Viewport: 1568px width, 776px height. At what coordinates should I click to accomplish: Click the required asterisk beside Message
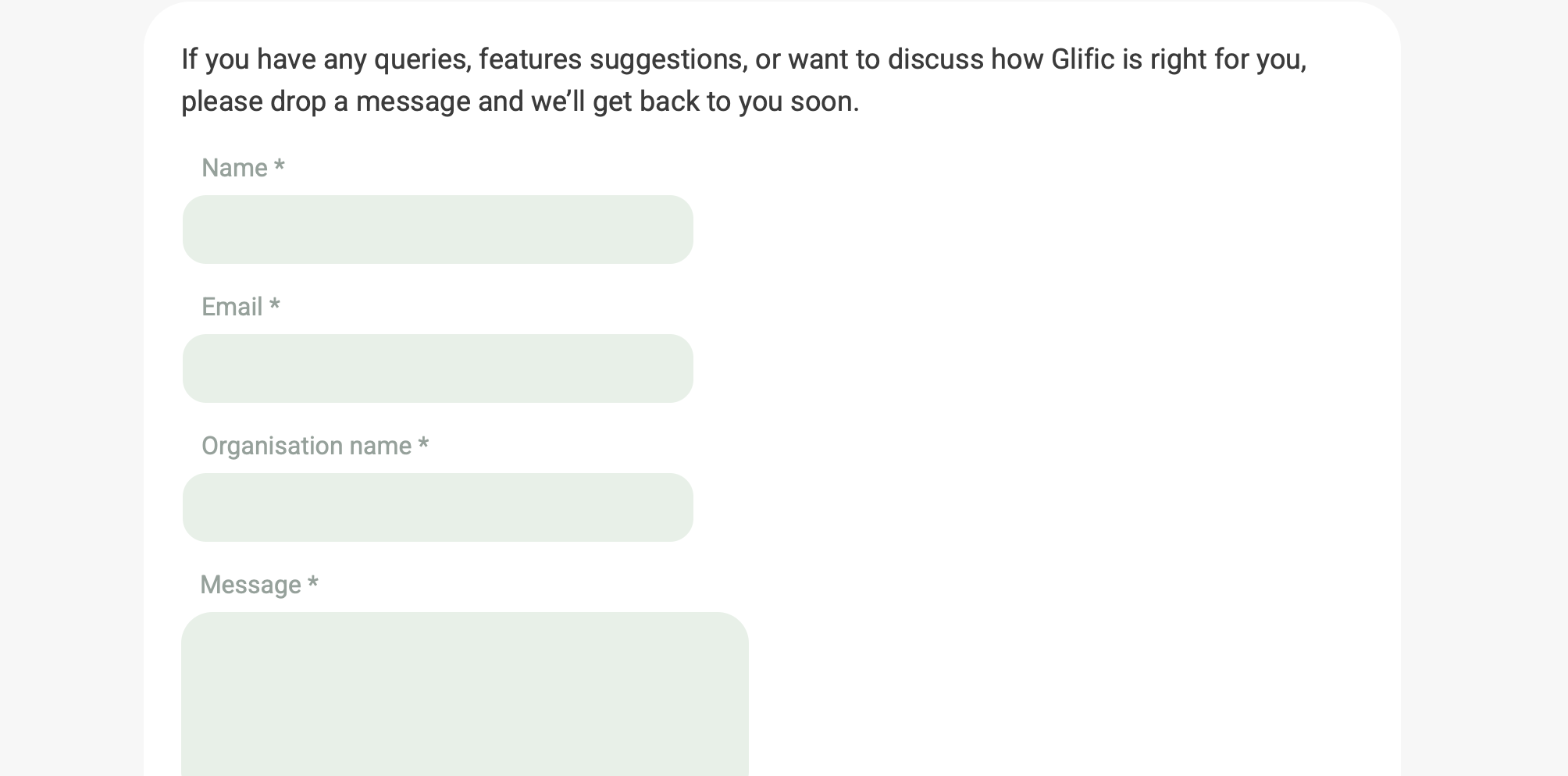point(312,583)
